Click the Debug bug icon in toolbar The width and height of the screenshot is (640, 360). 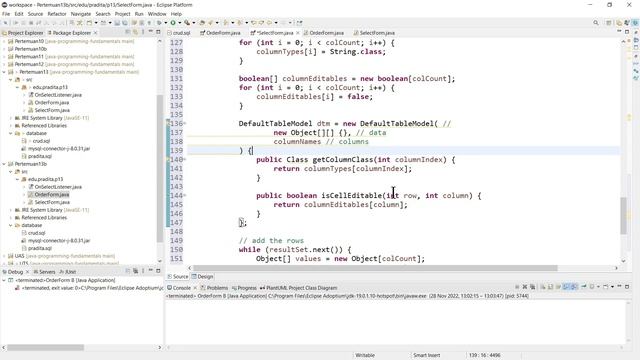pyautogui.click(x=159, y=23)
